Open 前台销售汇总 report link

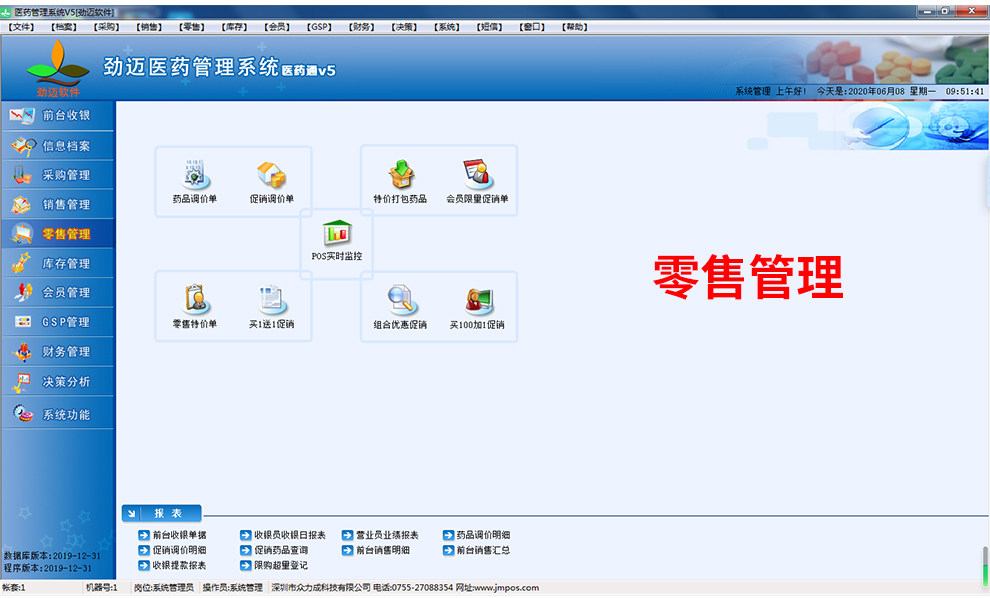pos(484,550)
